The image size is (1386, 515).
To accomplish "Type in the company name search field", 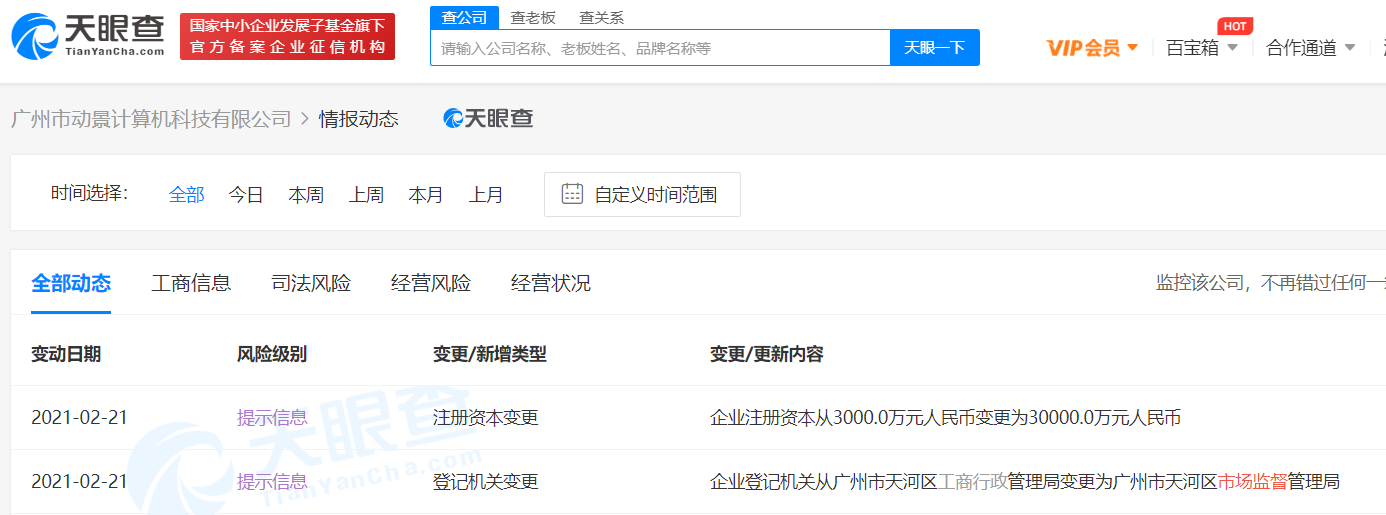I will pos(660,48).
